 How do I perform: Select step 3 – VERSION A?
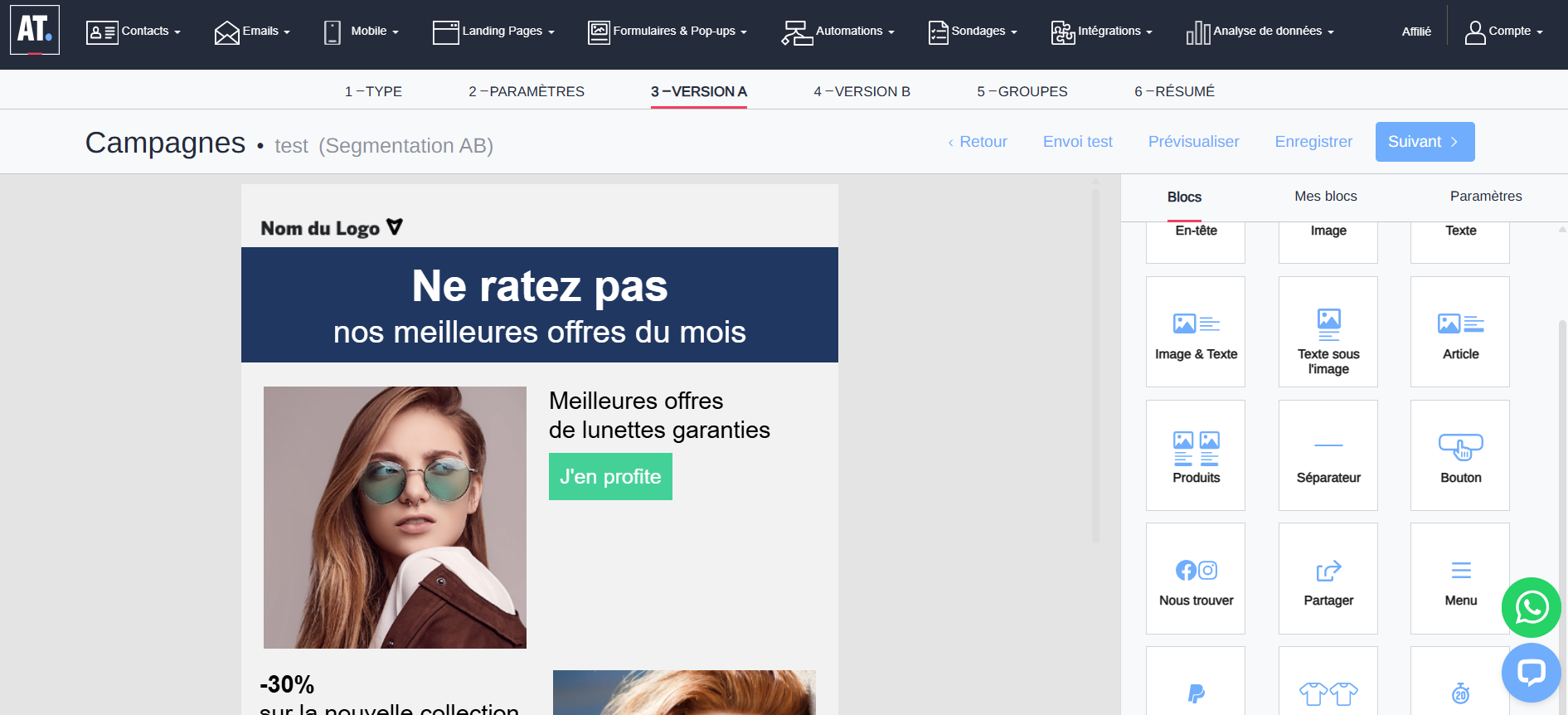click(x=699, y=91)
